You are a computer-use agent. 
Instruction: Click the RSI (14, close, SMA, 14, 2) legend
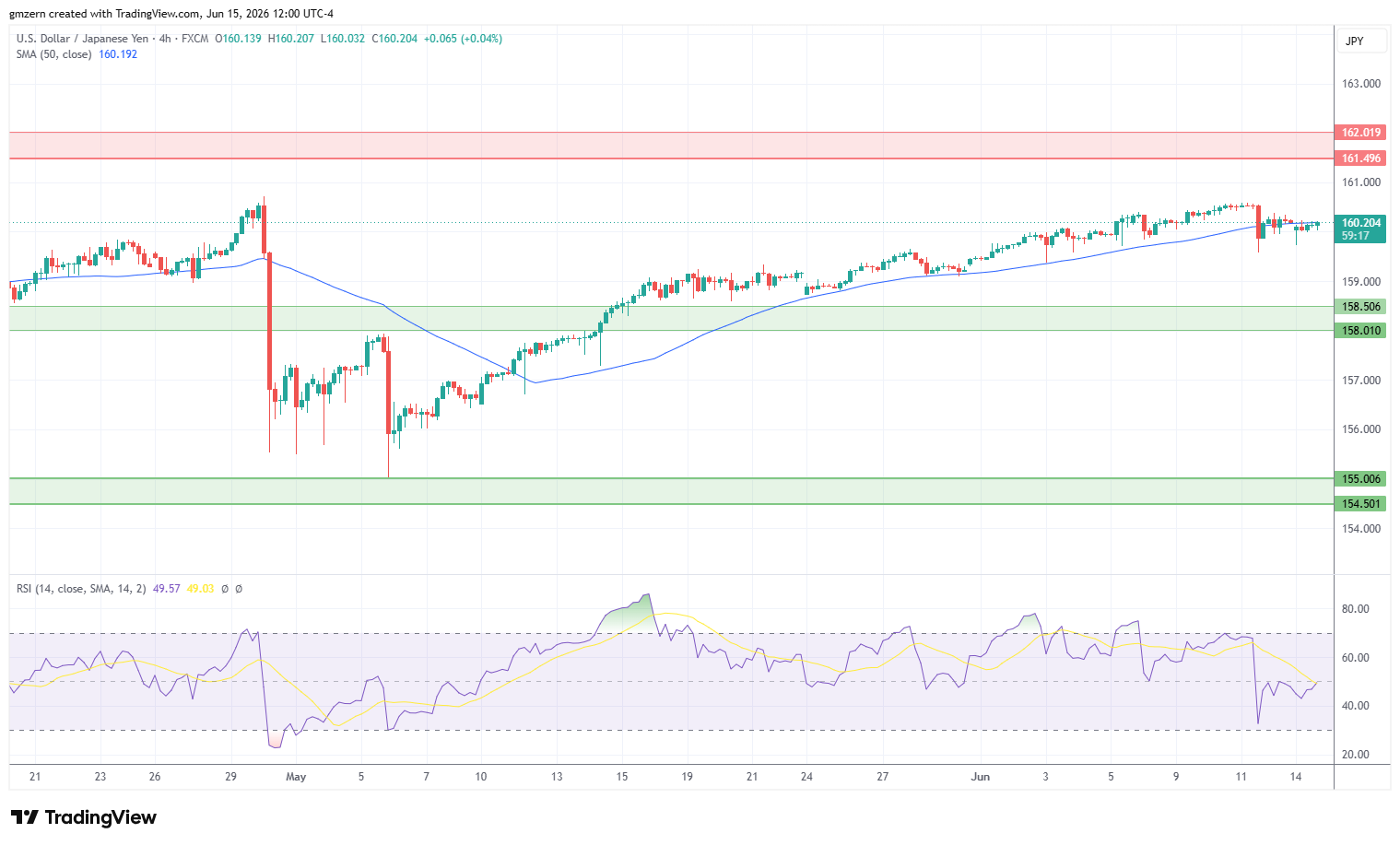(81, 589)
